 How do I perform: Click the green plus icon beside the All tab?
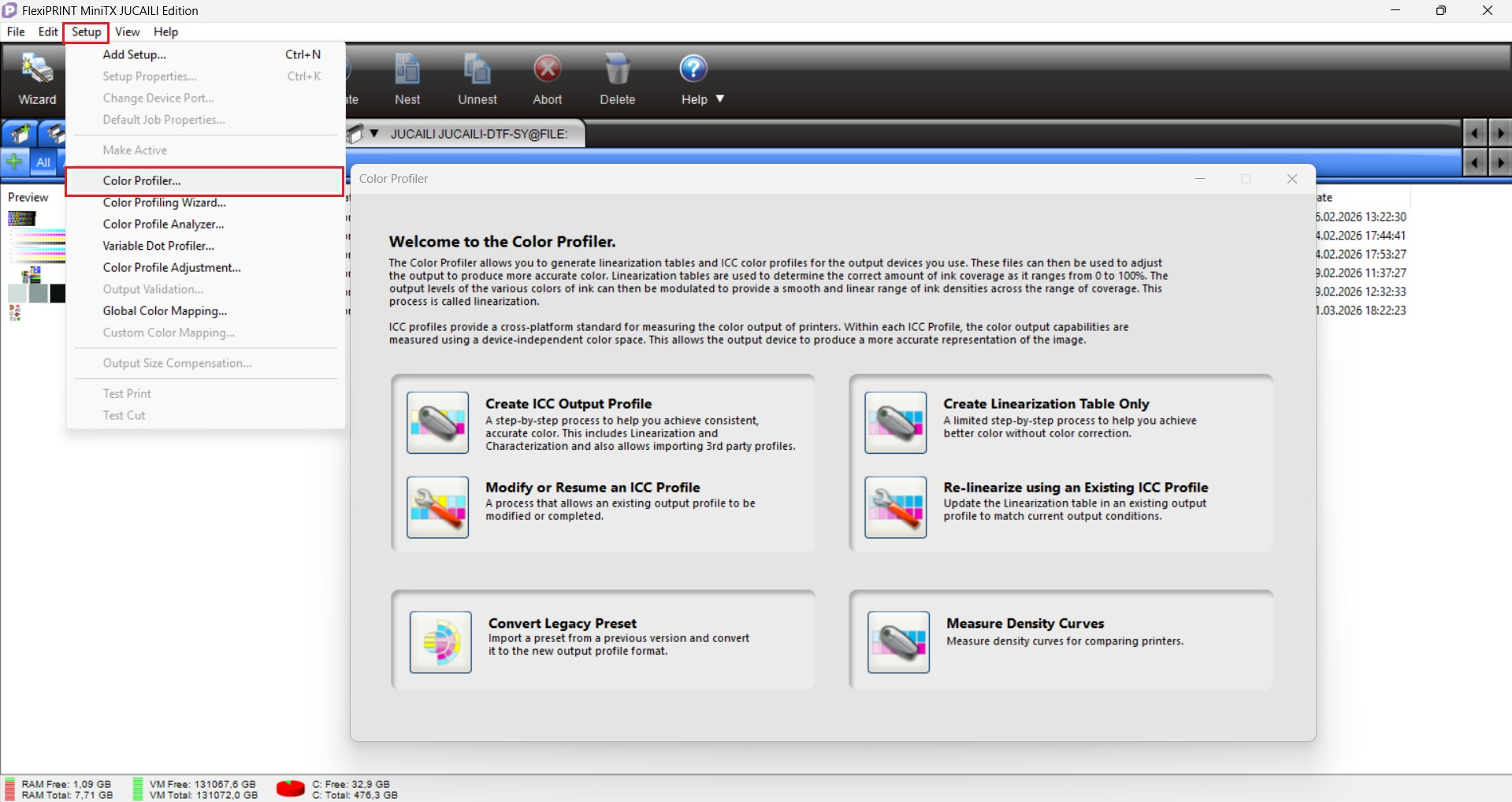[x=14, y=162]
